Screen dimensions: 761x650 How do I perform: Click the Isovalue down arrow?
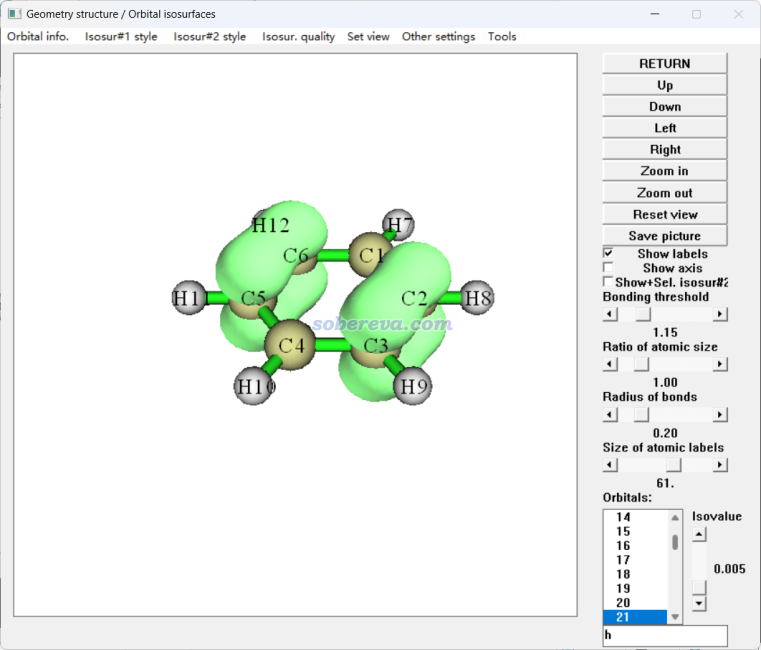click(699, 603)
